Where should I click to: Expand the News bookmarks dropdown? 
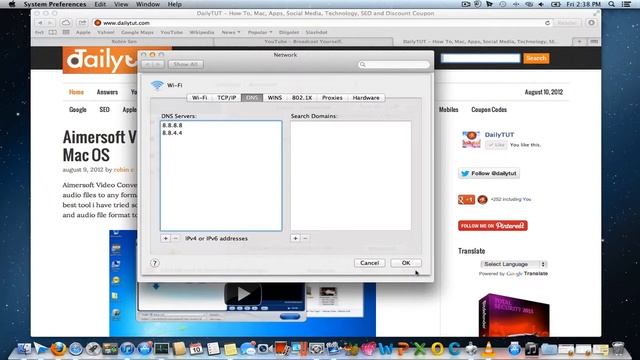(x=231, y=32)
